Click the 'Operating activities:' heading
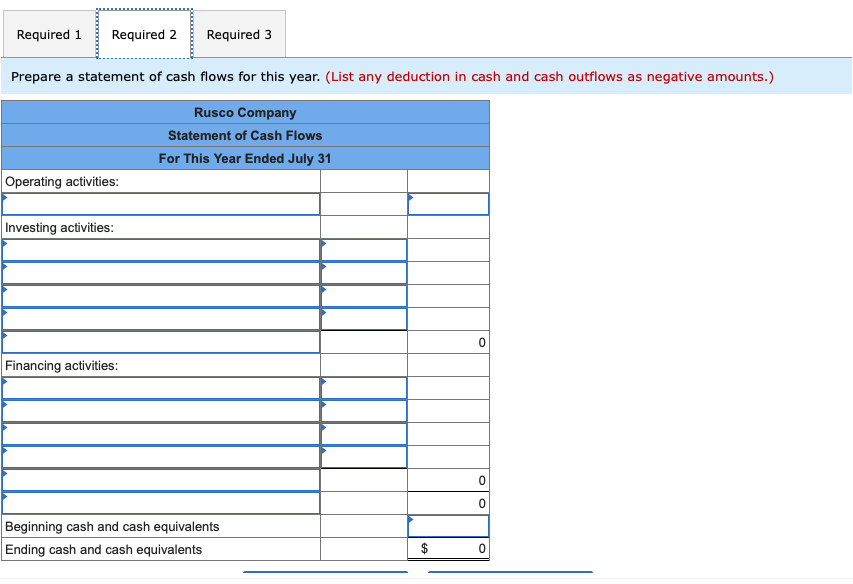853x584 pixels. pos(62,182)
